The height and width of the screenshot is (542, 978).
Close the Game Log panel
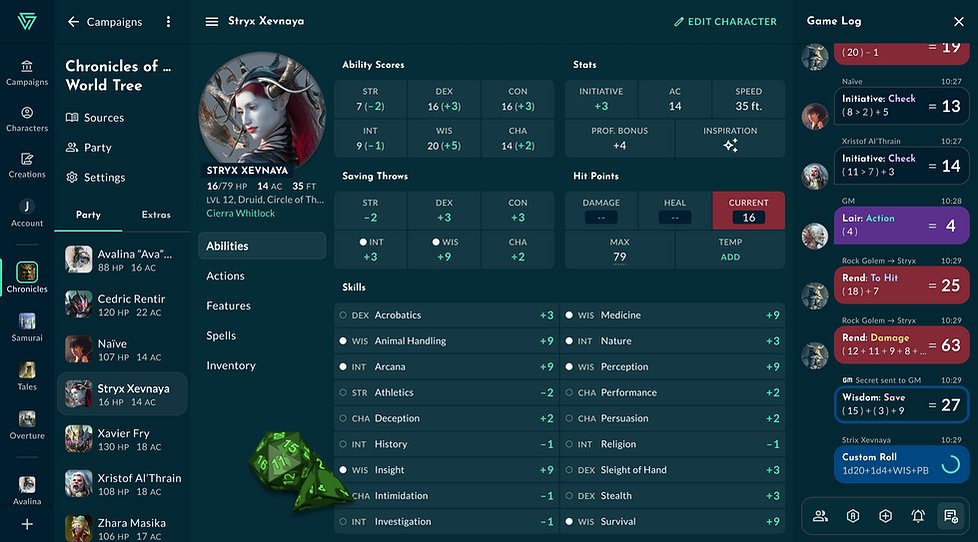(959, 22)
